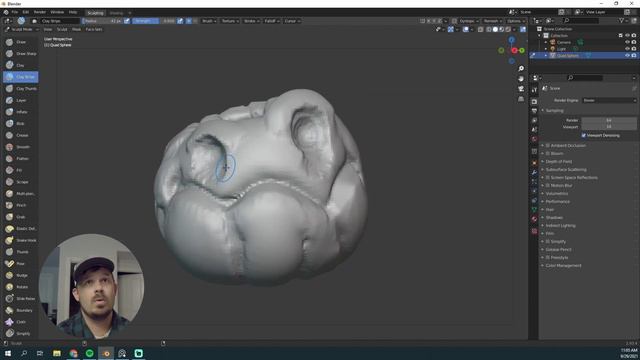
Task: Expand the Volumetrics panel
Action: coord(556,193)
